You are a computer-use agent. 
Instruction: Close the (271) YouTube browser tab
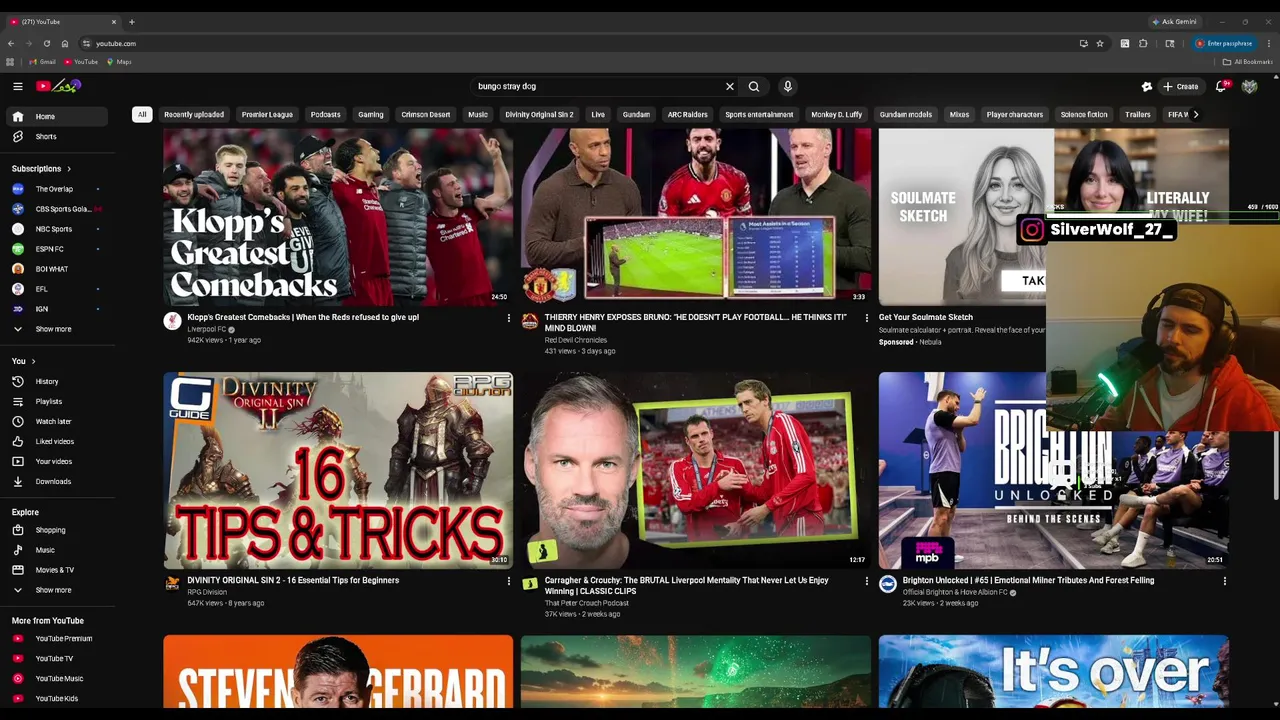113,22
